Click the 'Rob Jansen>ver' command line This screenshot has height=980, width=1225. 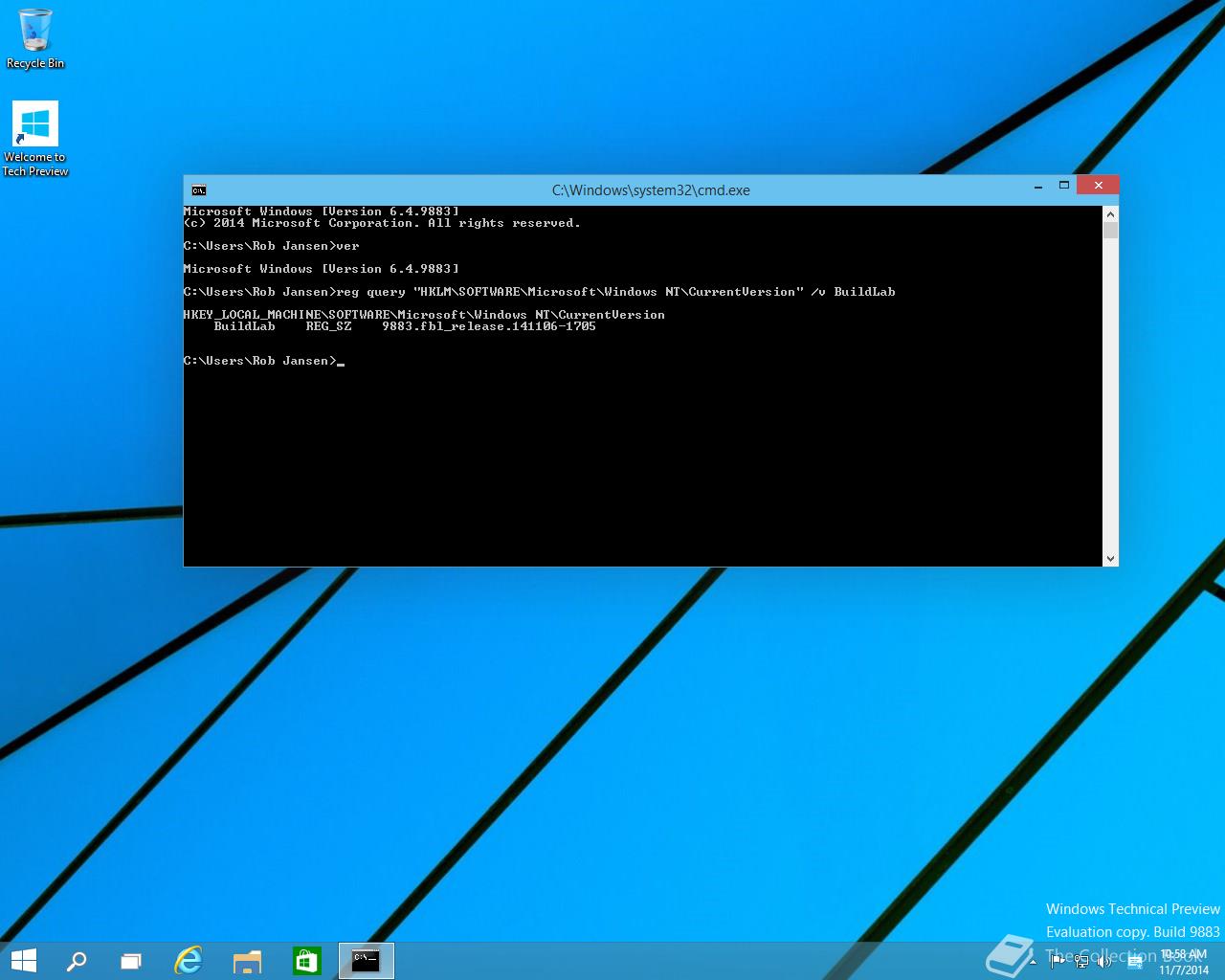coord(272,246)
